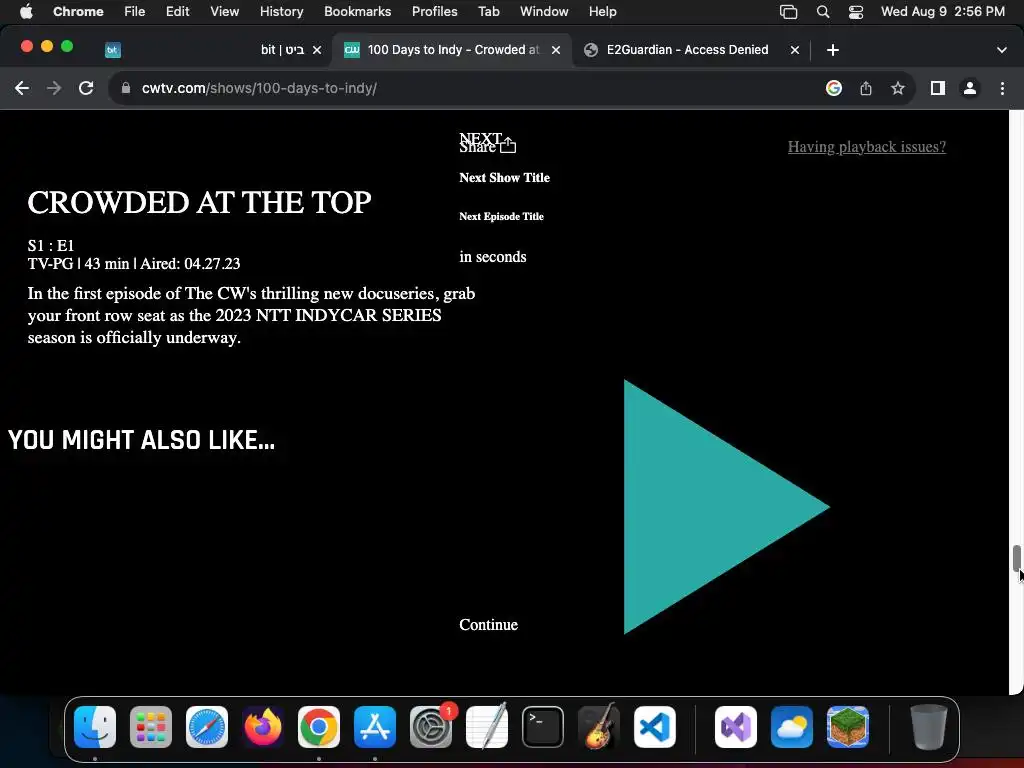Open the Chrome application menu

tap(78, 12)
